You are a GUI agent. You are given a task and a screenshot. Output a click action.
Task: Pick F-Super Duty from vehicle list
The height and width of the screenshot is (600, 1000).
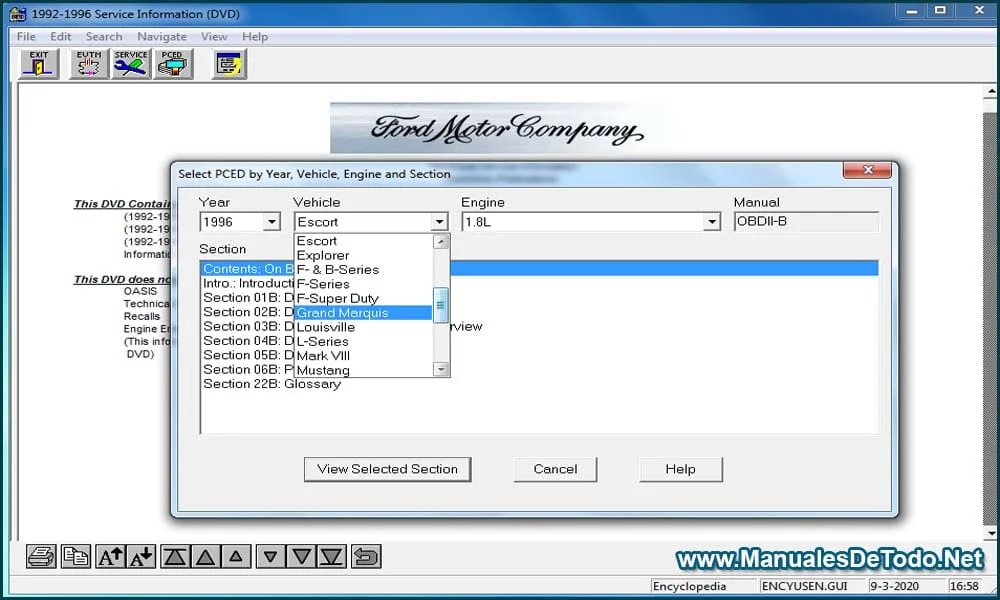pos(363,298)
